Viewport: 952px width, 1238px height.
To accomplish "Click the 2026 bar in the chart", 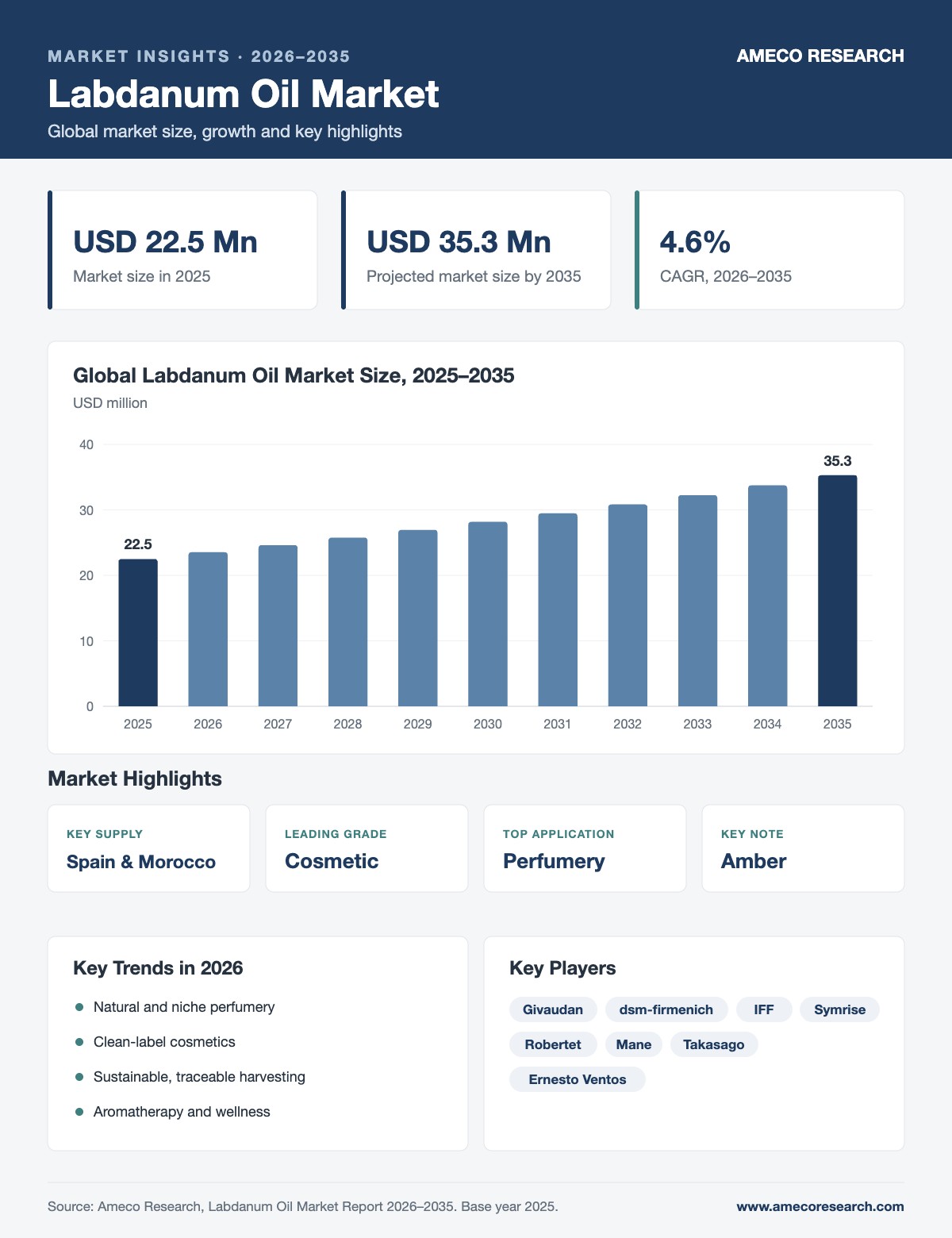I will [x=208, y=629].
